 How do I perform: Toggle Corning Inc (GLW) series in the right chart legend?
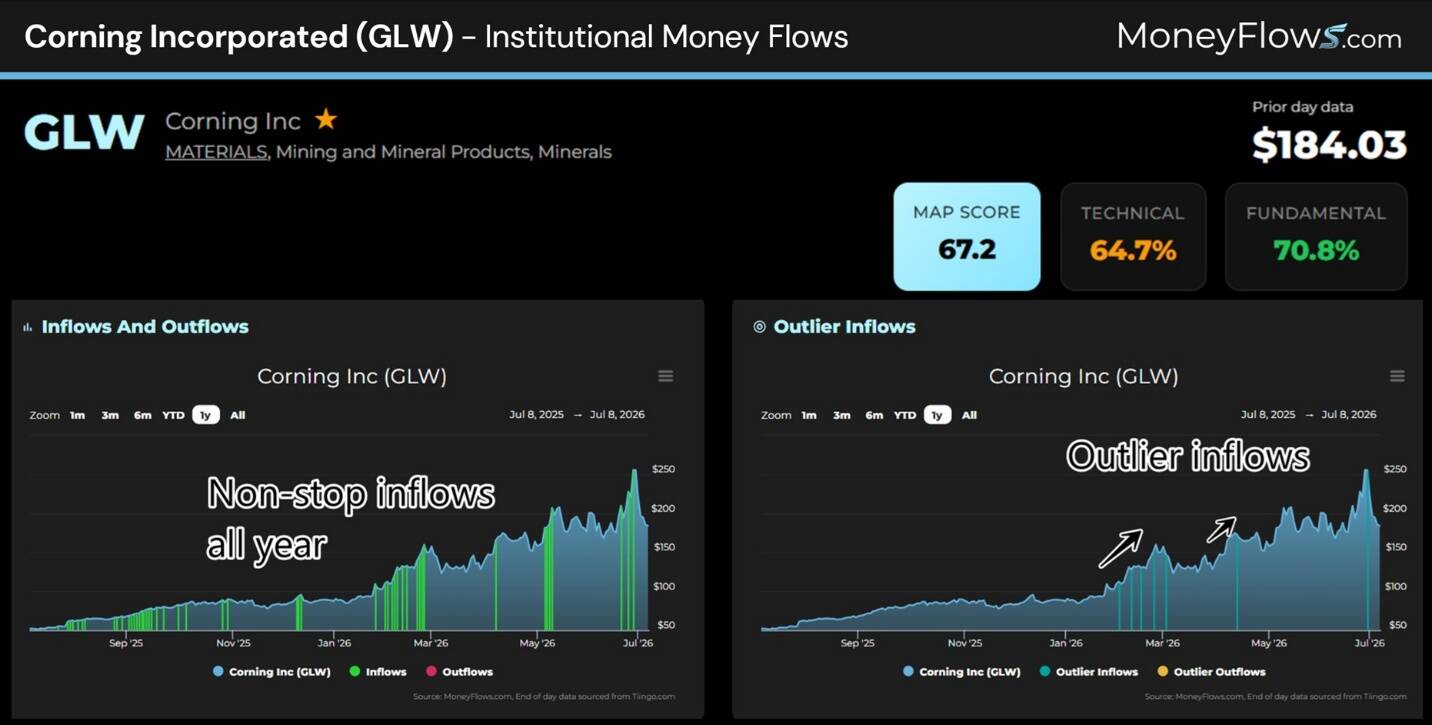(x=962, y=672)
